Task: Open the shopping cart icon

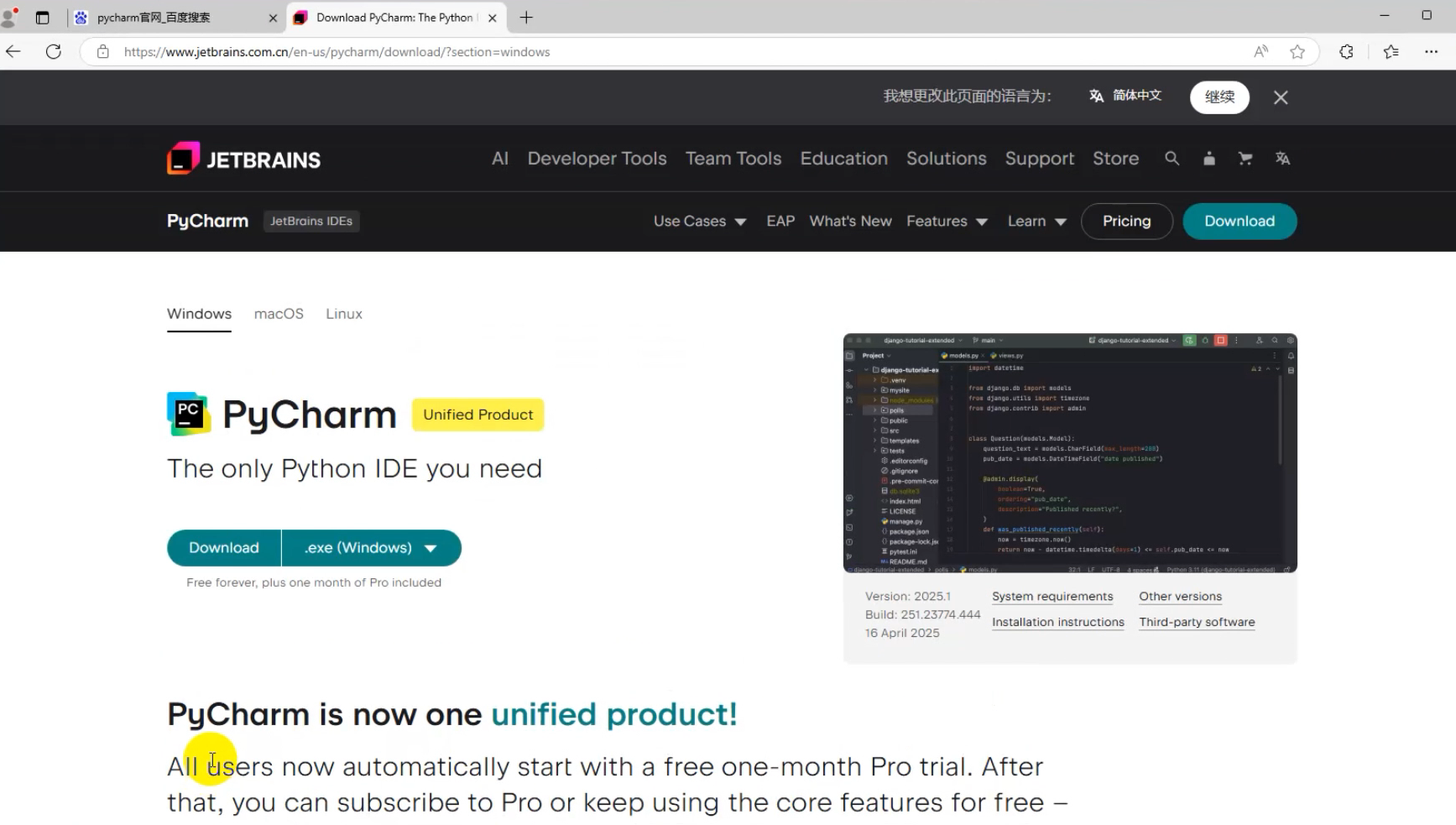Action: [x=1245, y=158]
